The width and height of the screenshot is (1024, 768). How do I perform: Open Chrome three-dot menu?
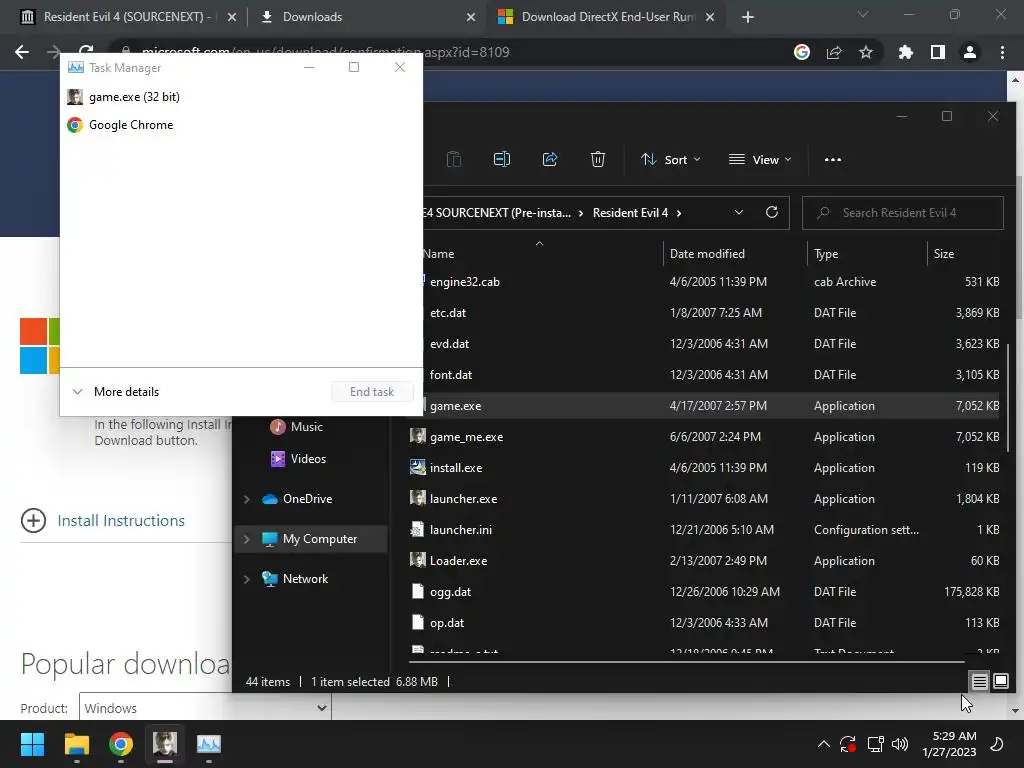click(1002, 52)
